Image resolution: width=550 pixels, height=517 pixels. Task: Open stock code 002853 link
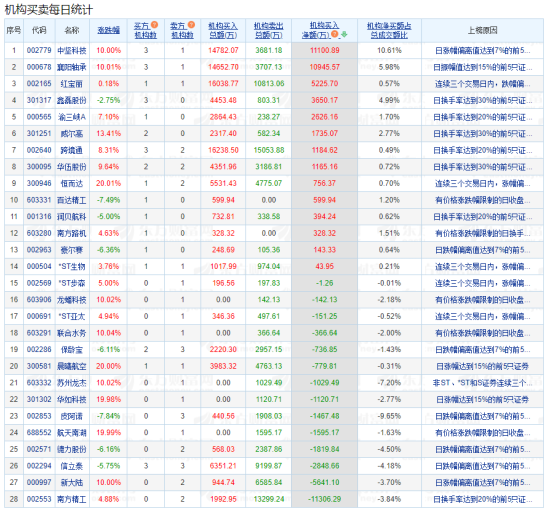click(x=39, y=416)
